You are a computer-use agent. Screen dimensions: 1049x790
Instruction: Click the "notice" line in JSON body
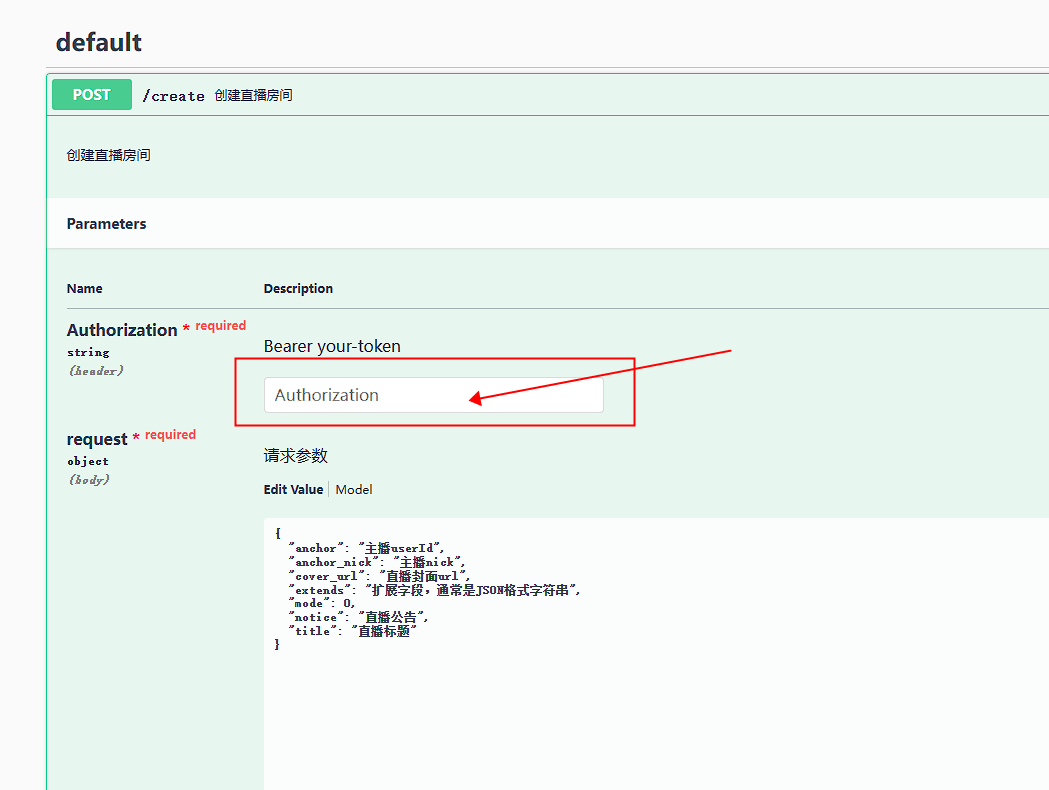(x=358, y=617)
